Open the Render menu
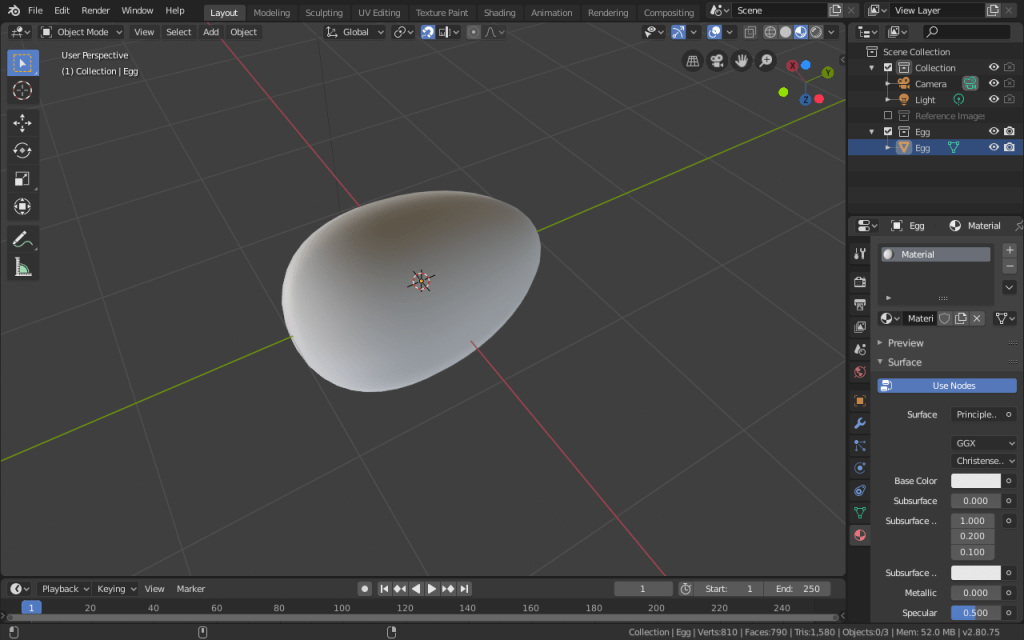Image resolution: width=1024 pixels, height=640 pixels. (95, 10)
